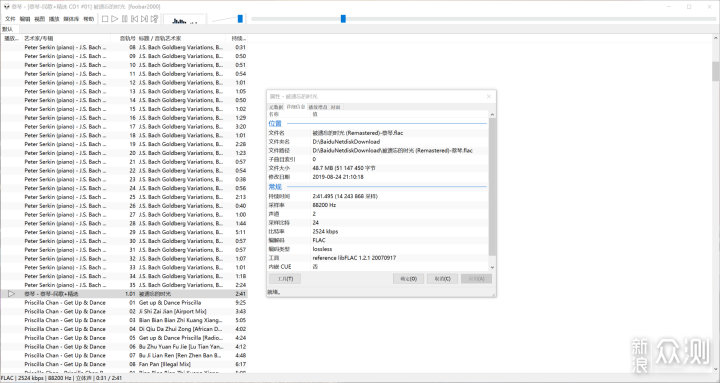Click the 文件名 value ending in 蔡琴.flac
This screenshot has width=720, height=383.
(x=358, y=133)
